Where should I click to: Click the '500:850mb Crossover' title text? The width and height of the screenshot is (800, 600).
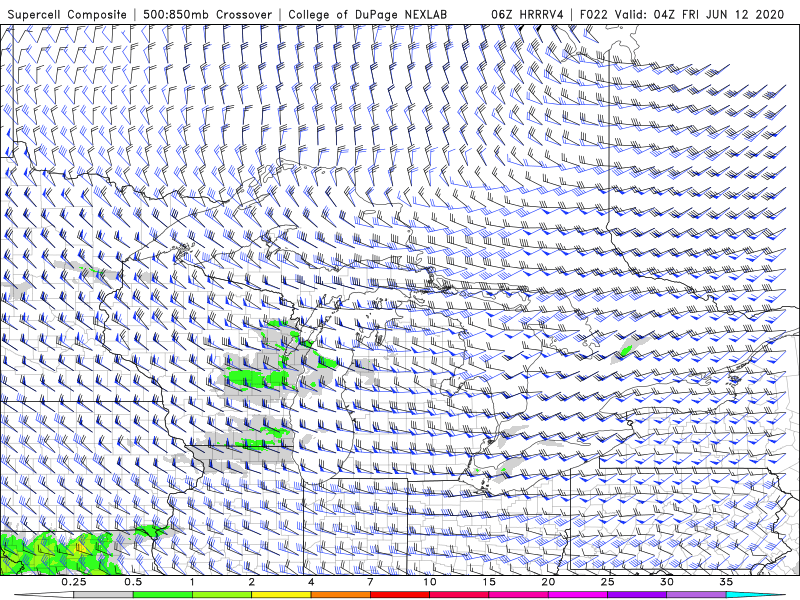208,14
